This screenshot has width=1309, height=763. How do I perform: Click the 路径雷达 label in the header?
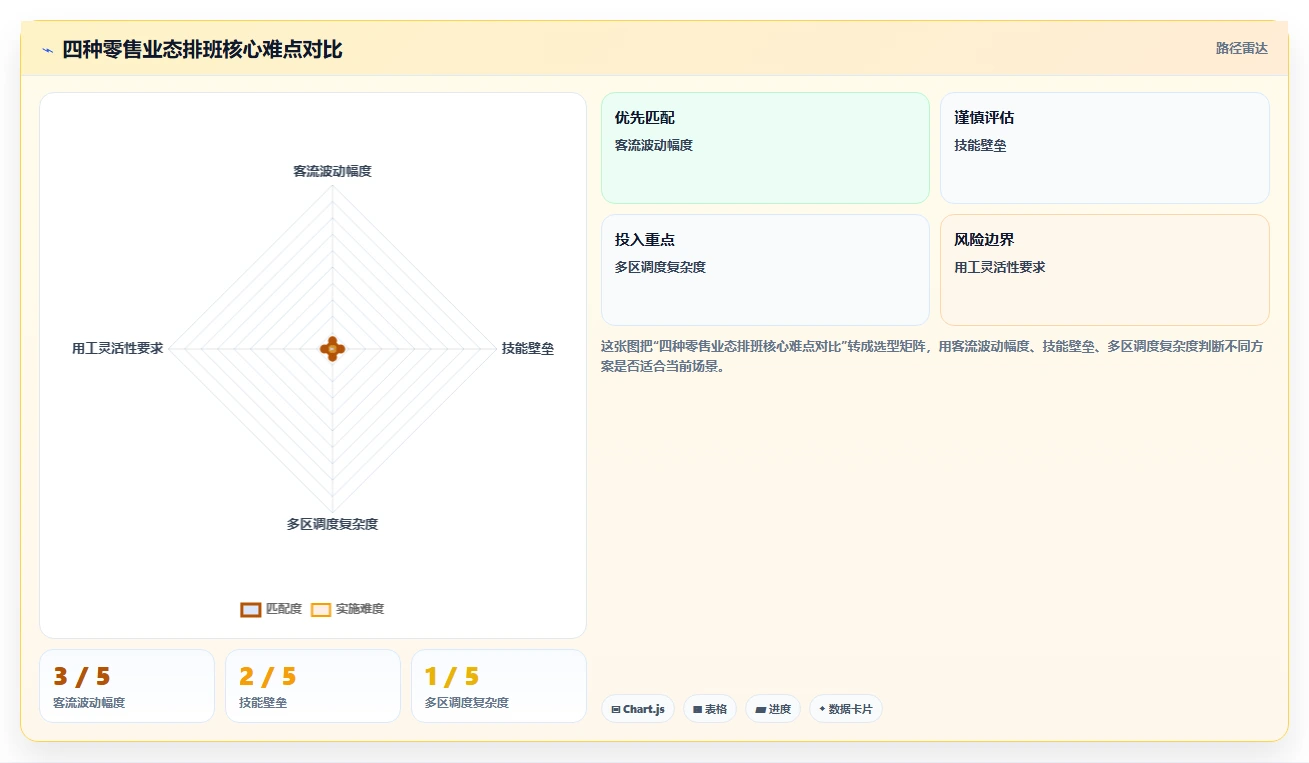tap(1241, 48)
